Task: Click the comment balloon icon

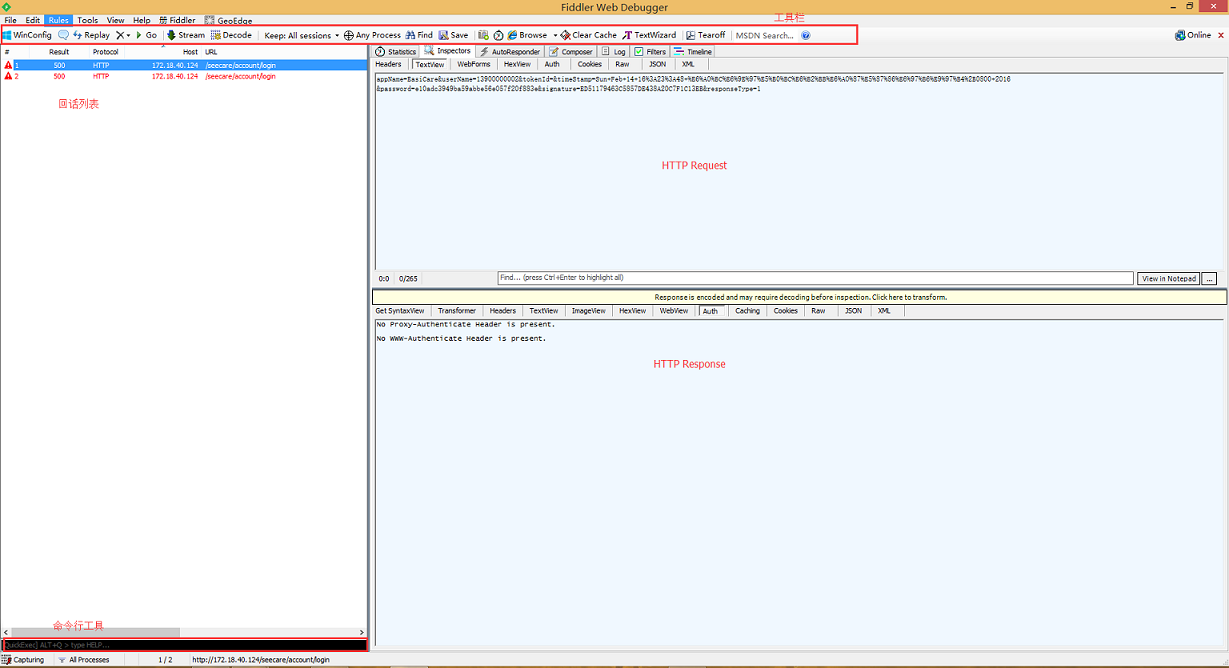Action: [x=63, y=35]
